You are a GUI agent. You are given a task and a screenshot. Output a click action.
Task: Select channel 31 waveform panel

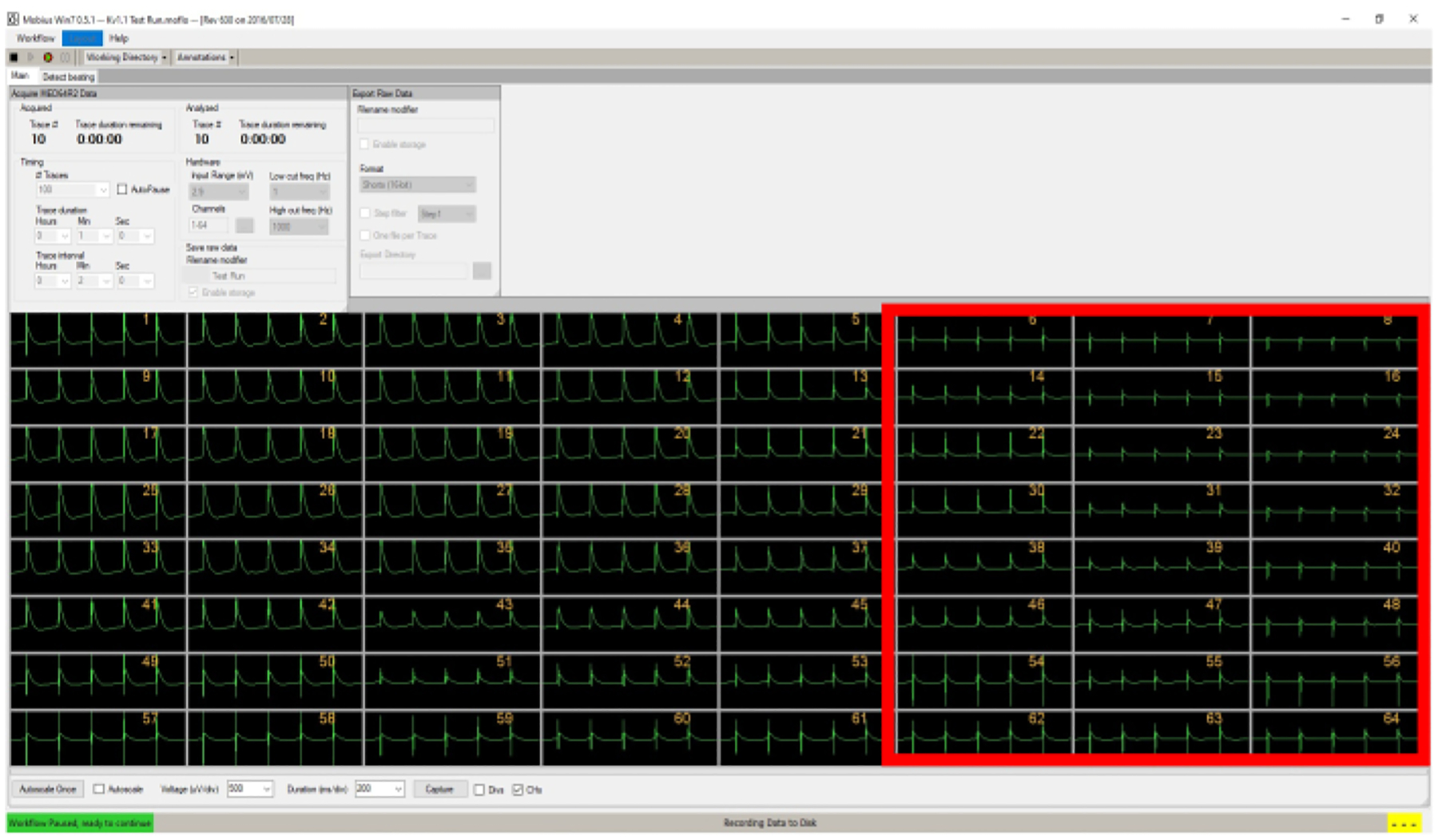1162,510
